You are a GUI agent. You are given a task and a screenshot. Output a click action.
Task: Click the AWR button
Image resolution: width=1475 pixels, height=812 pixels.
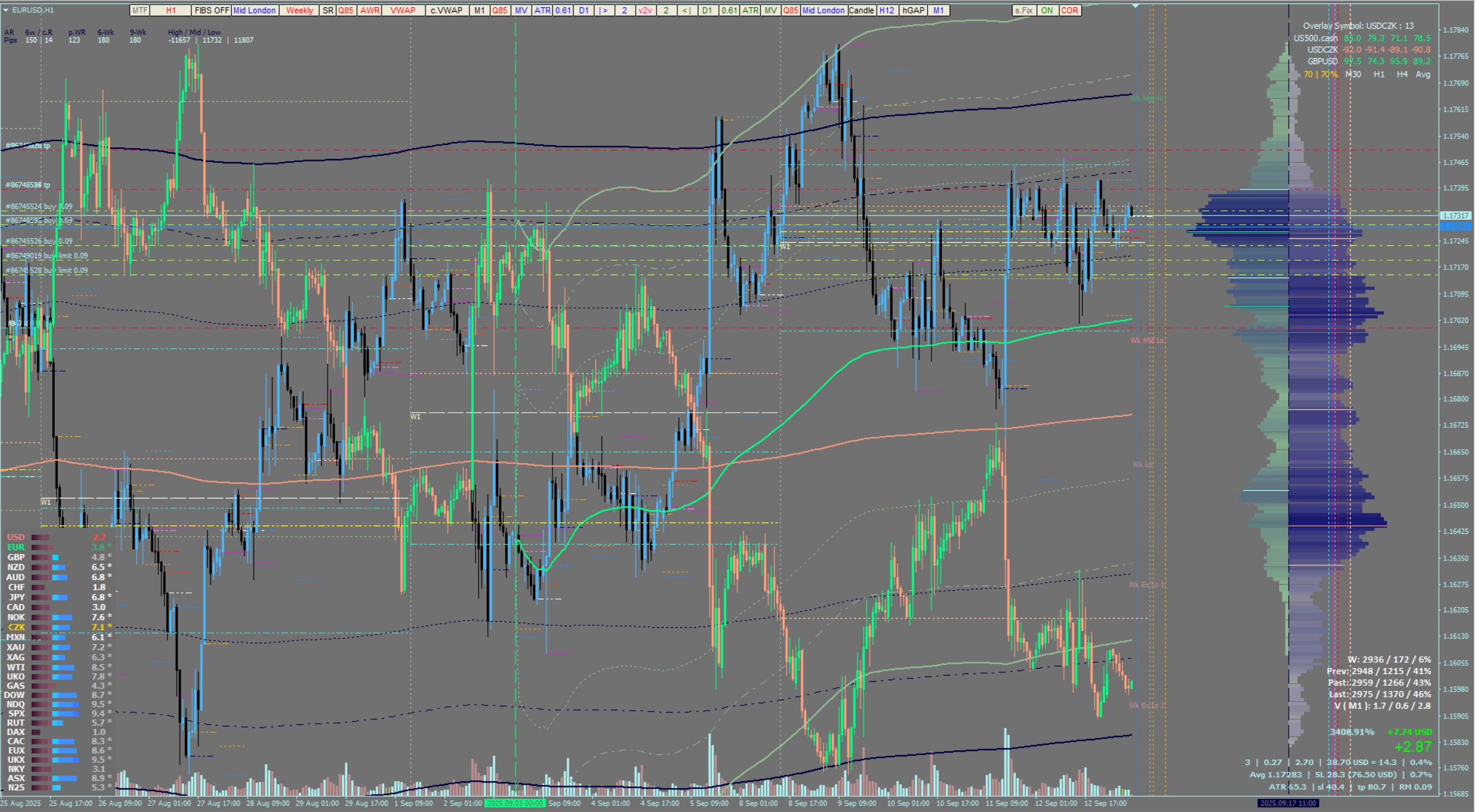(x=370, y=10)
